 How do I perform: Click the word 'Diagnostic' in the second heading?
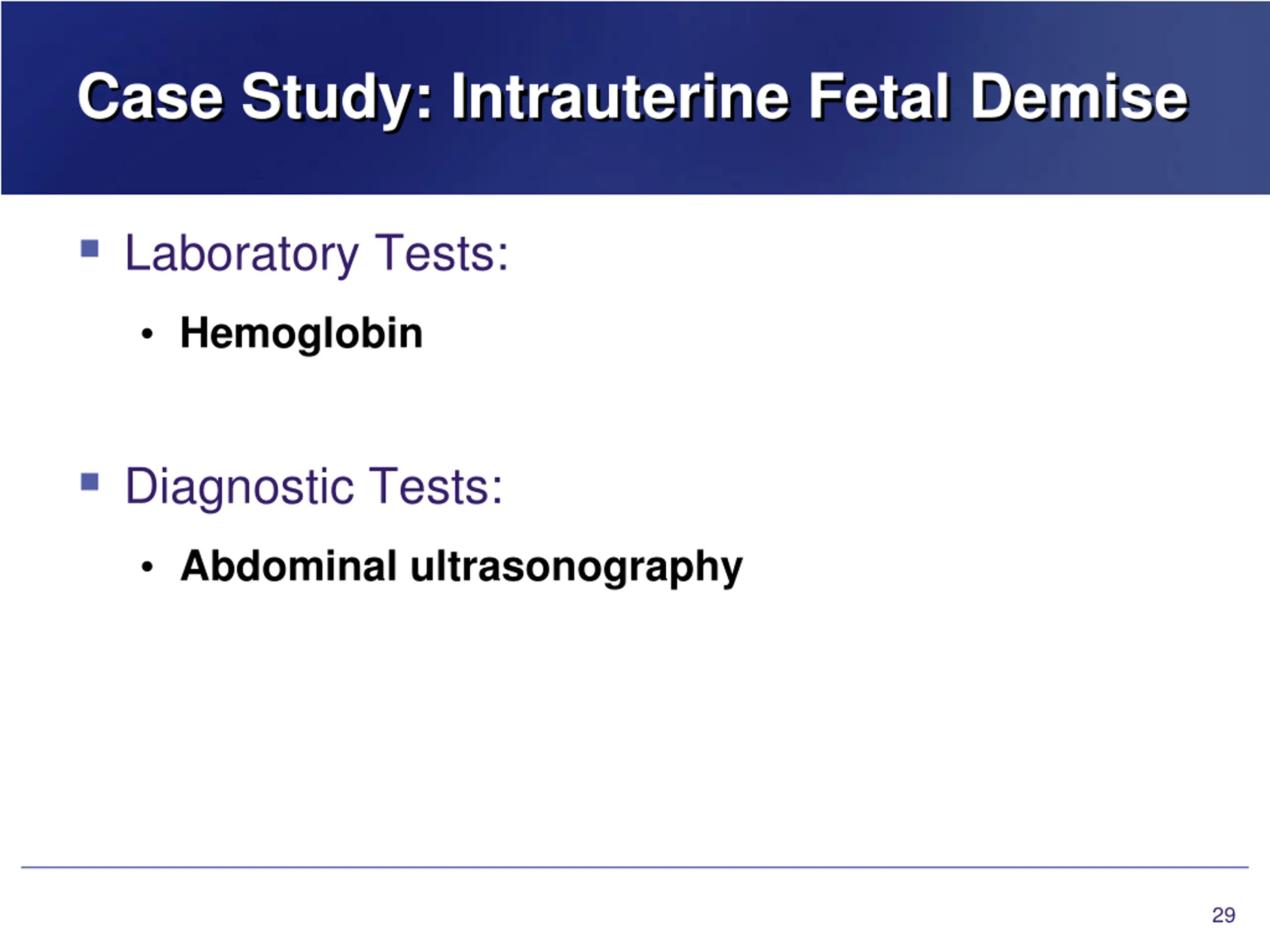[x=239, y=488]
